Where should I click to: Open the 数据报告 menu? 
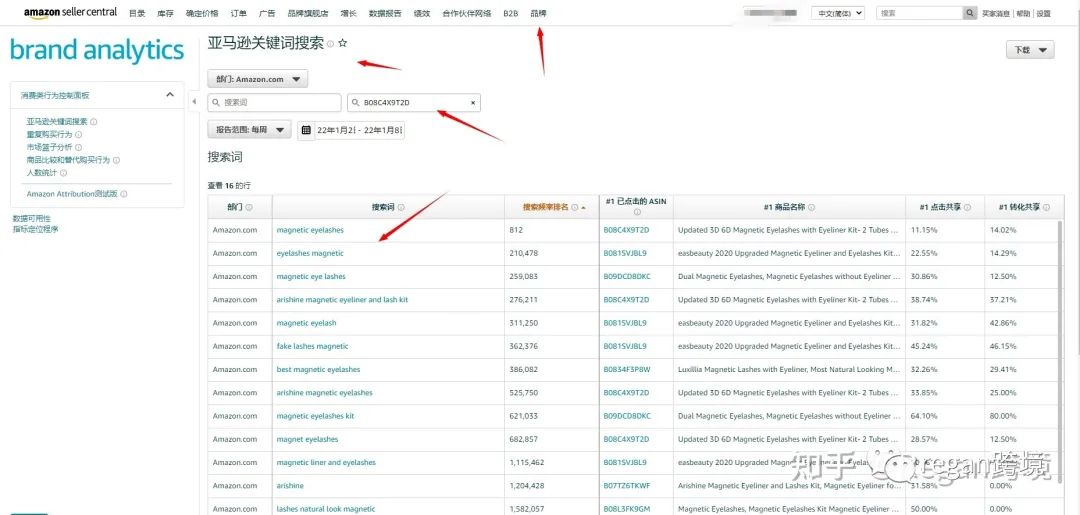[385, 13]
